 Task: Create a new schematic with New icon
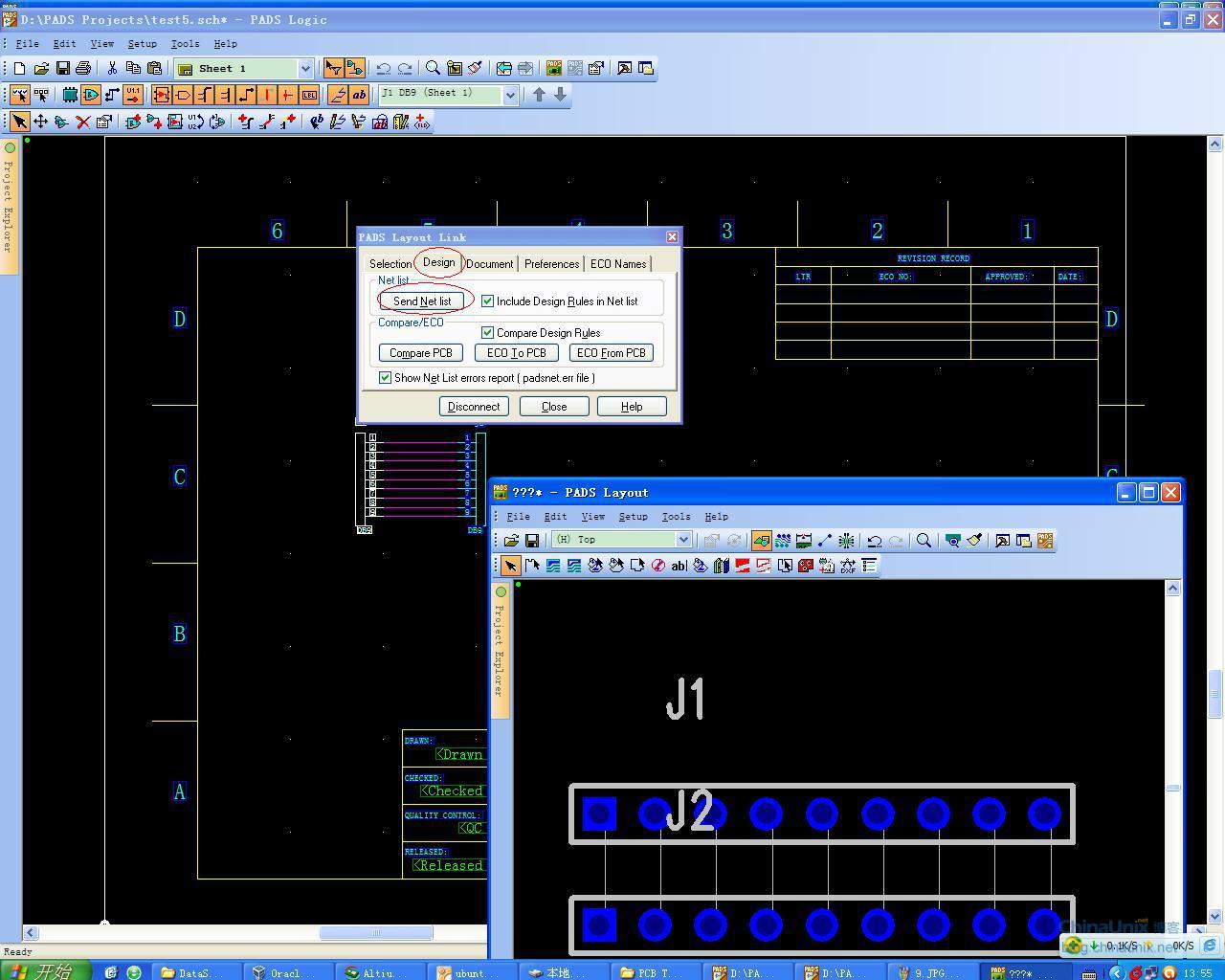(19, 68)
